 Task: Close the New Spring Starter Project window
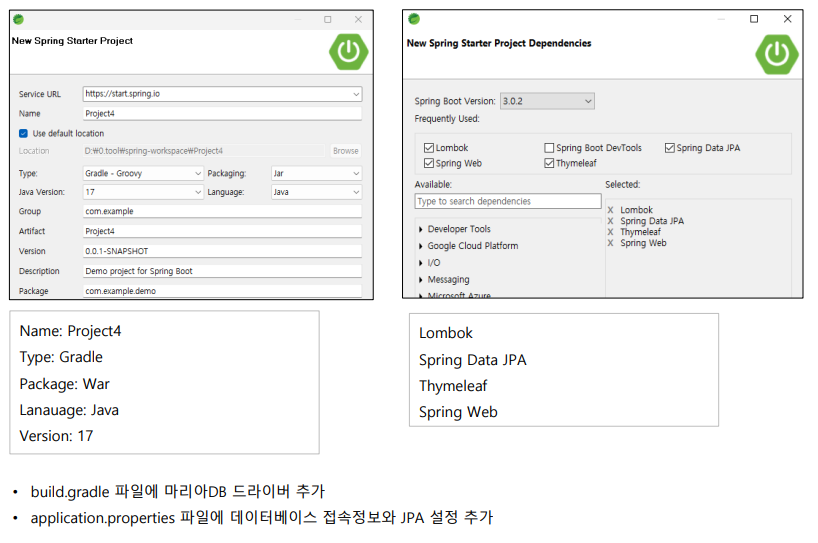pyautogui.click(x=358, y=19)
